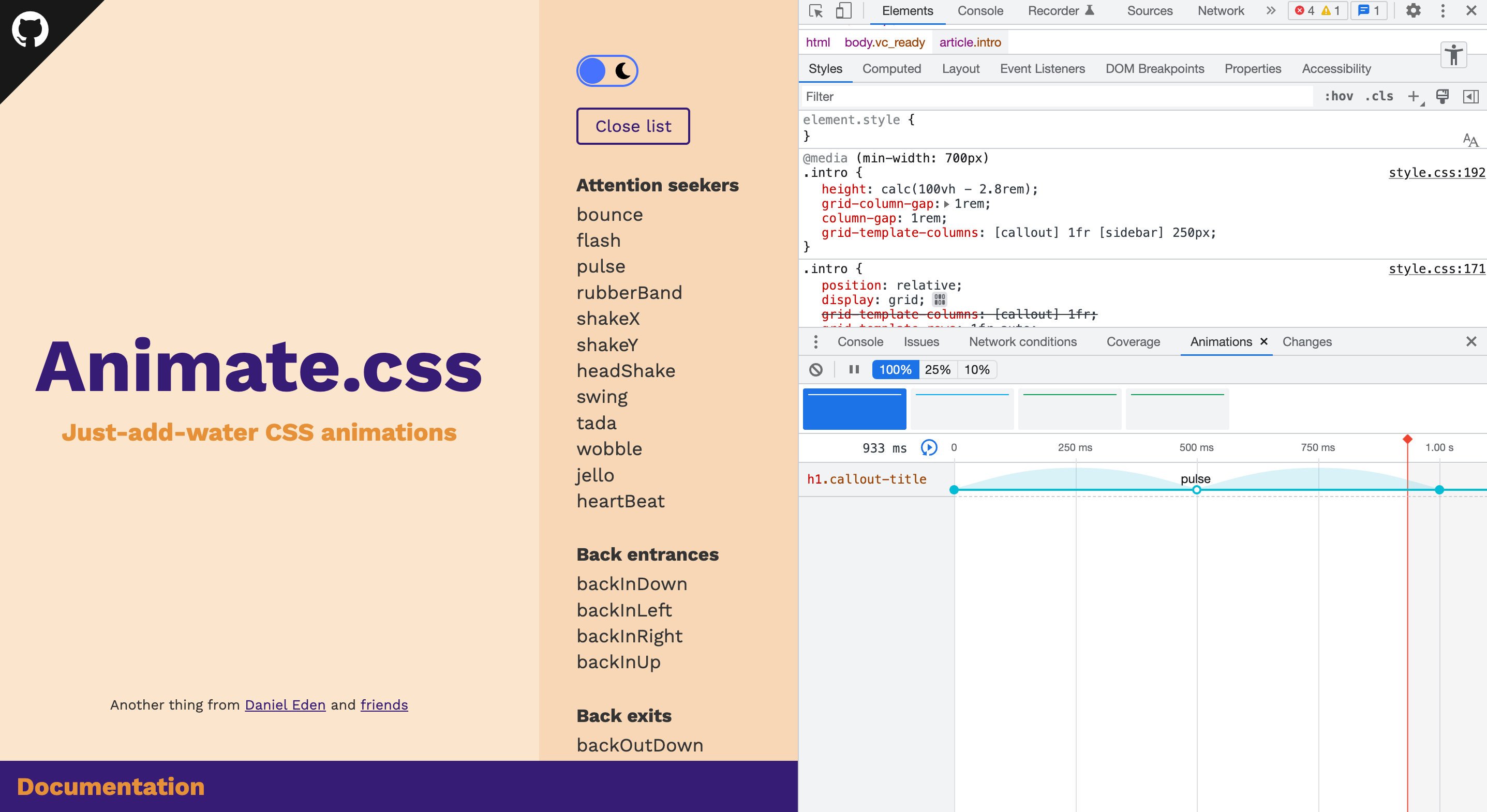Pause all animations button

click(x=854, y=369)
